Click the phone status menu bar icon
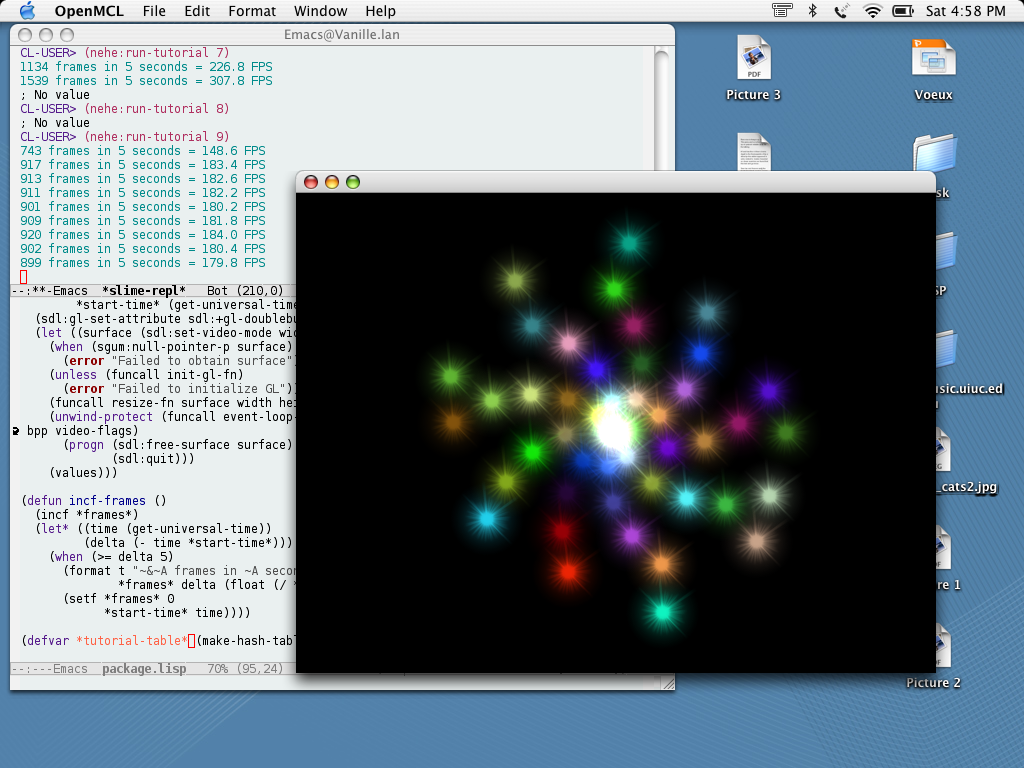 pyautogui.click(x=842, y=10)
